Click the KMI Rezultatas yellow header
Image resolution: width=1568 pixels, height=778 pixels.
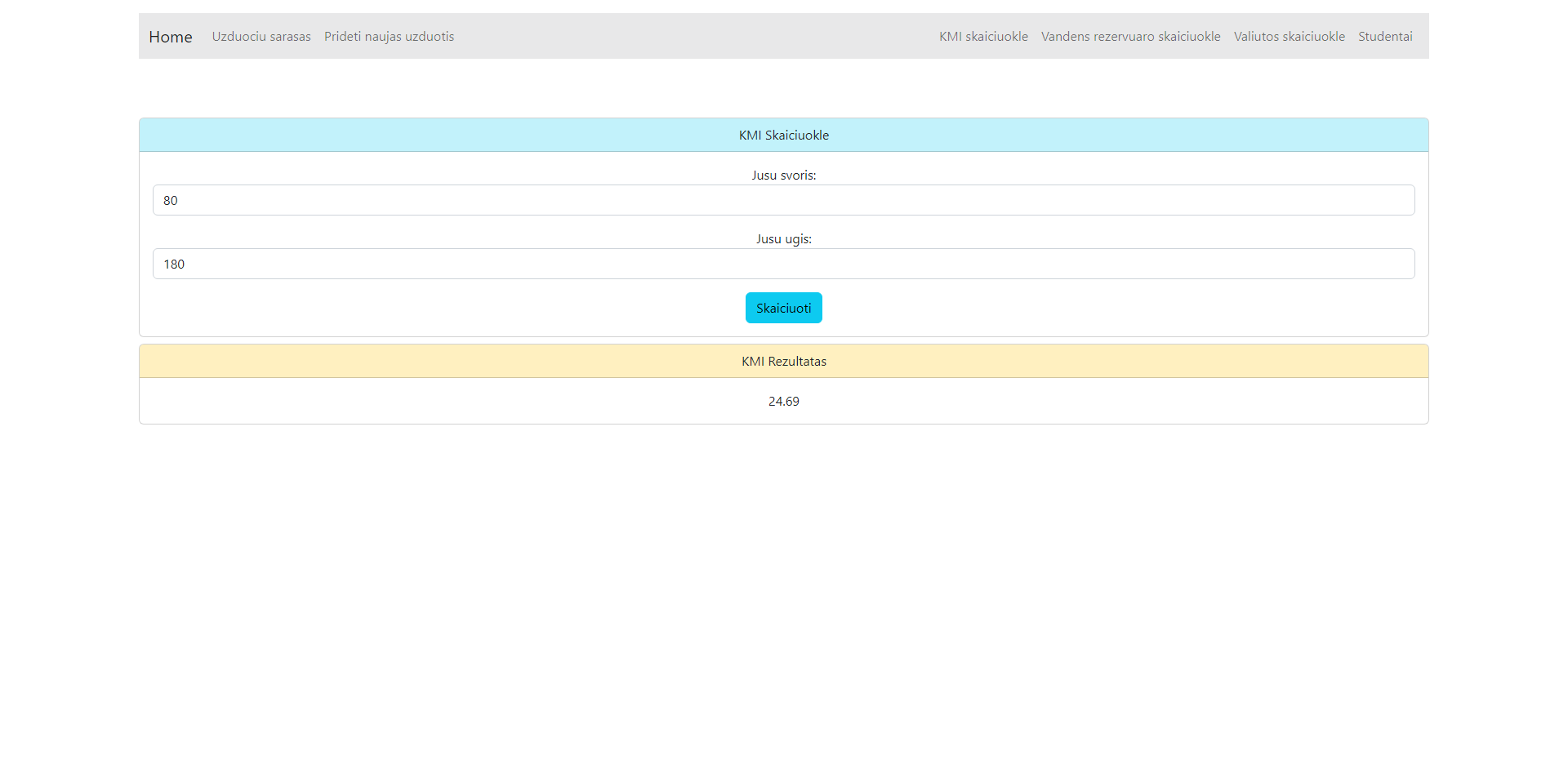coord(783,361)
